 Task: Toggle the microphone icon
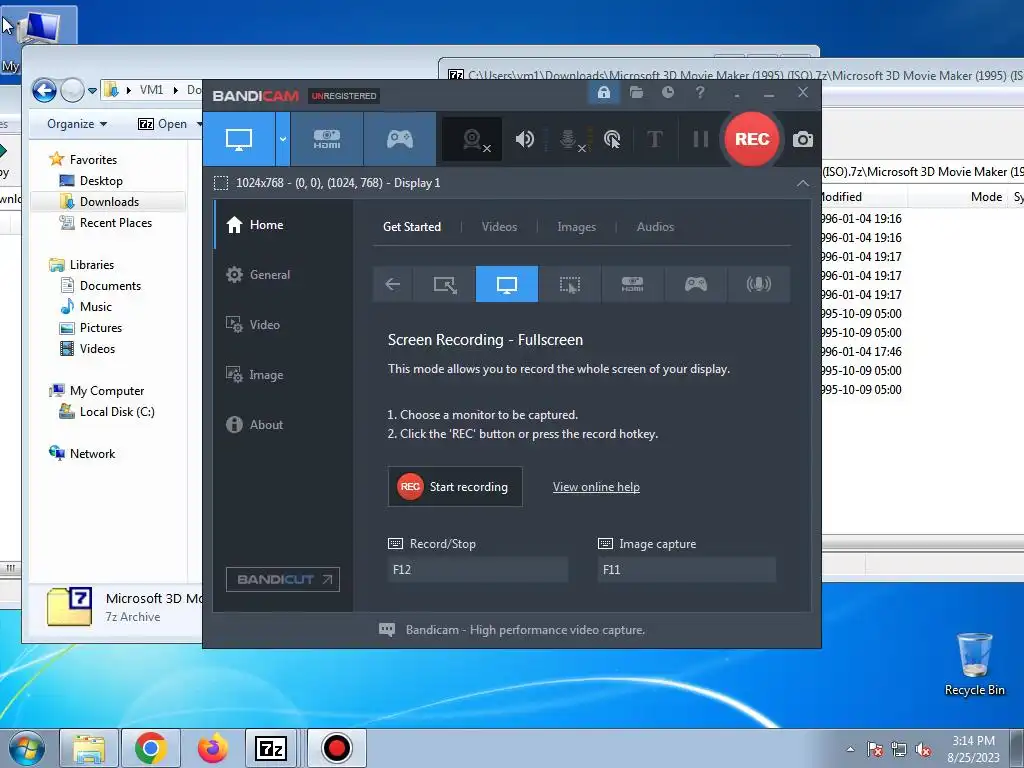coord(569,139)
